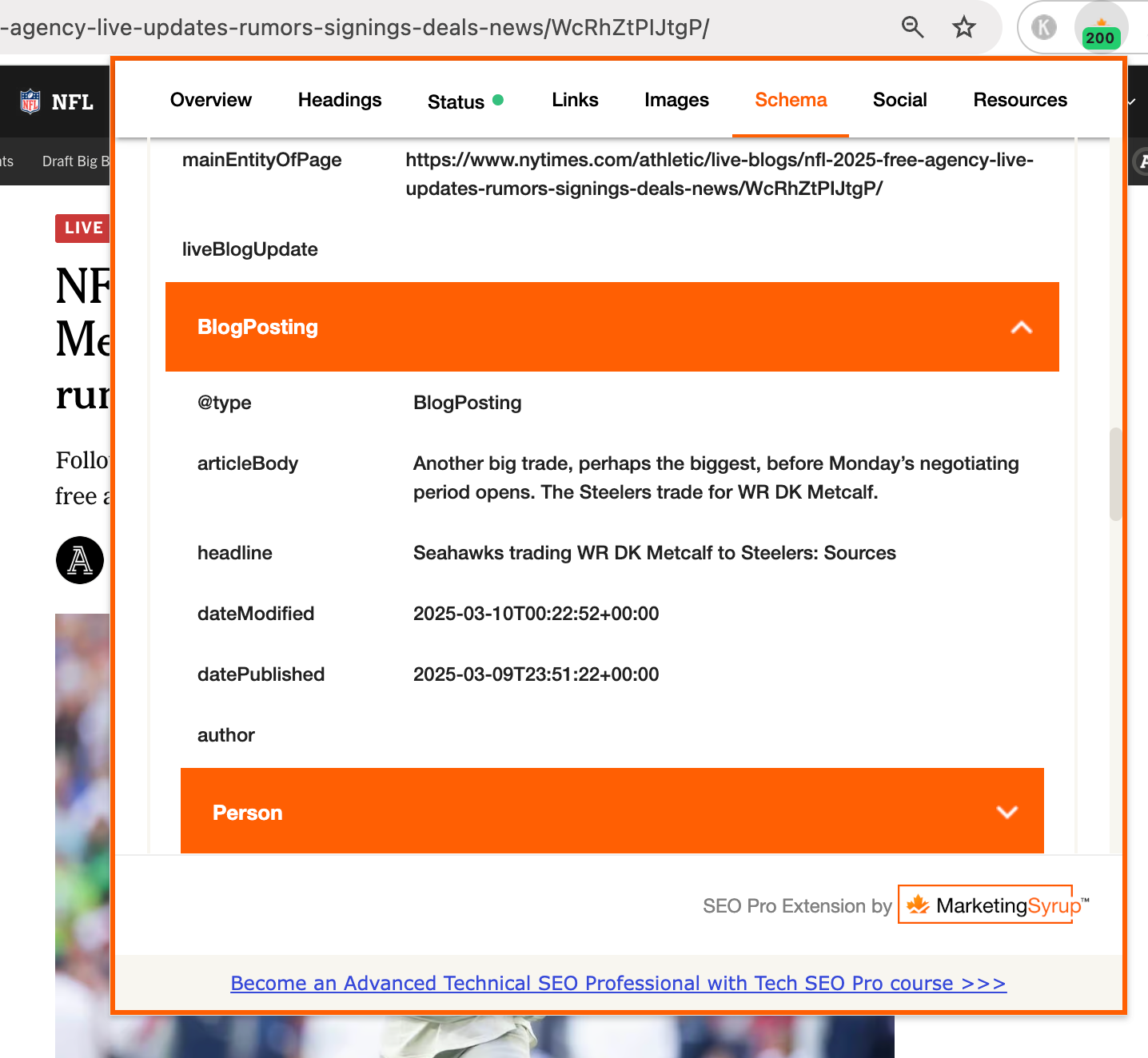1148x1058 pixels.
Task: Click the dateModified property label
Action: [x=256, y=614]
